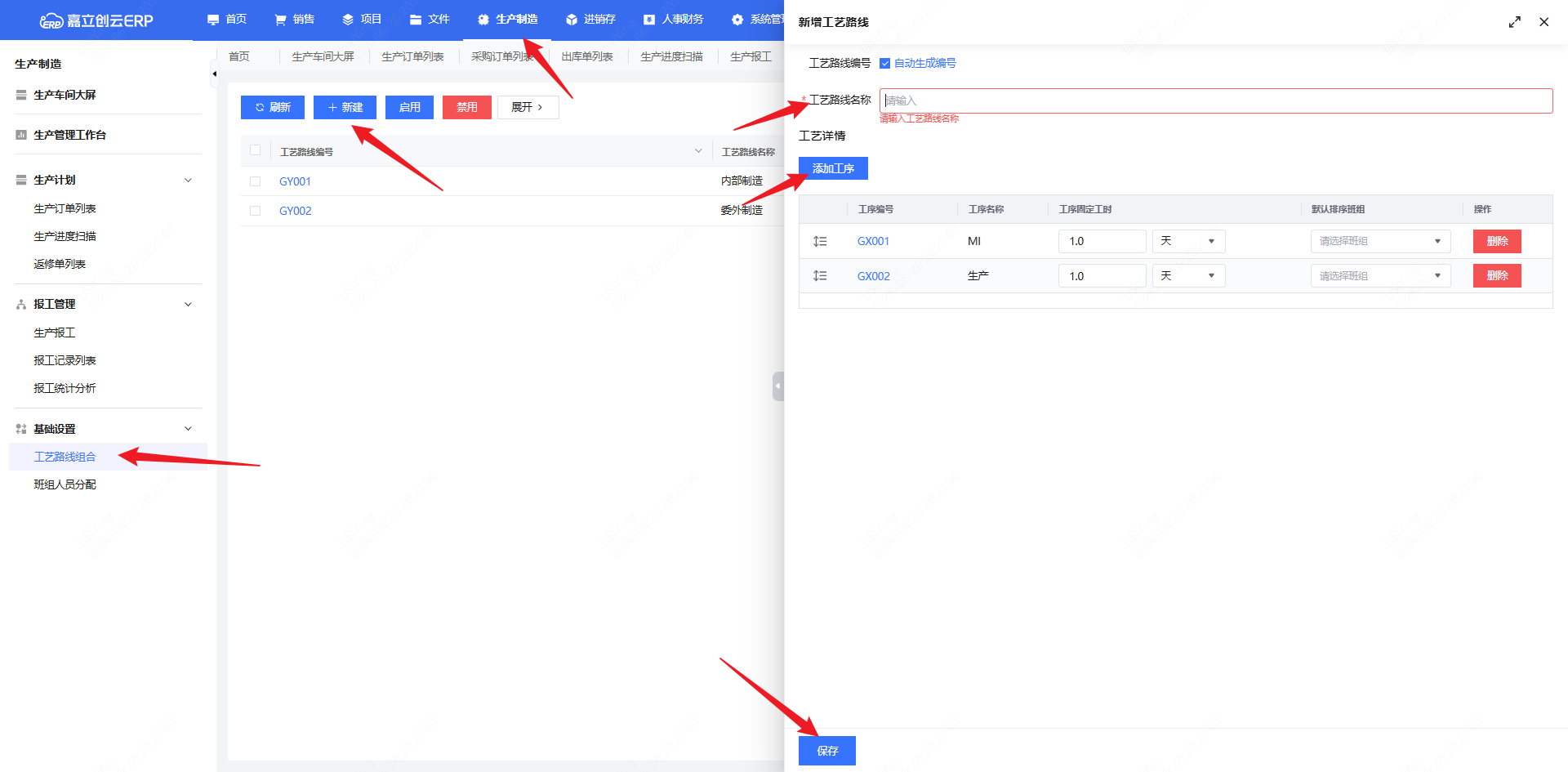This screenshot has height=772, width=1568.
Task: Switch to the 生产进度扫描 tab
Action: point(671,56)
